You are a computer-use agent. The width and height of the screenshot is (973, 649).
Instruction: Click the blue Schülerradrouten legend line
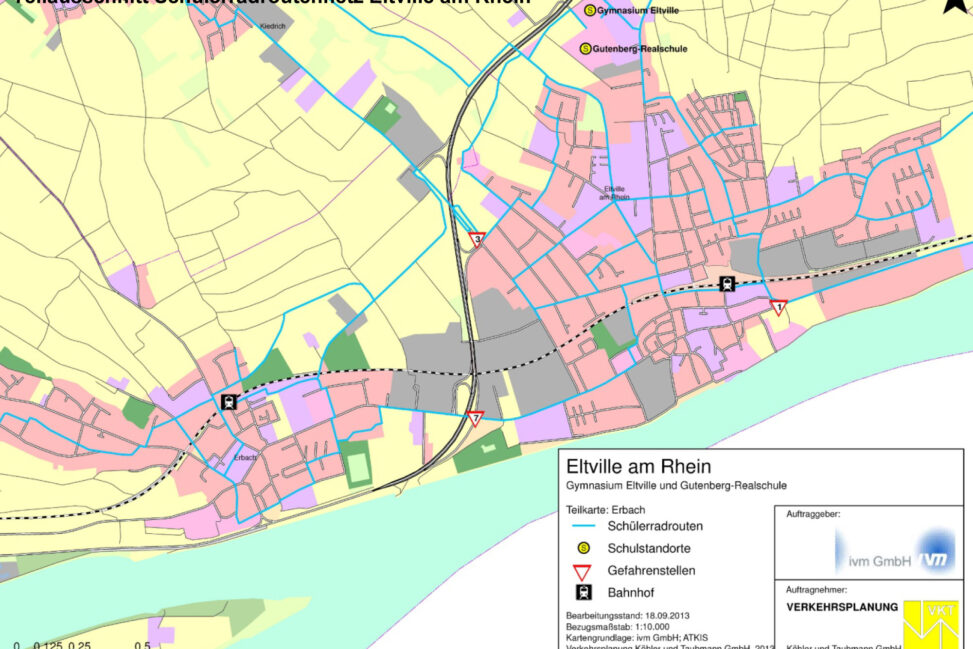point(584,526)
